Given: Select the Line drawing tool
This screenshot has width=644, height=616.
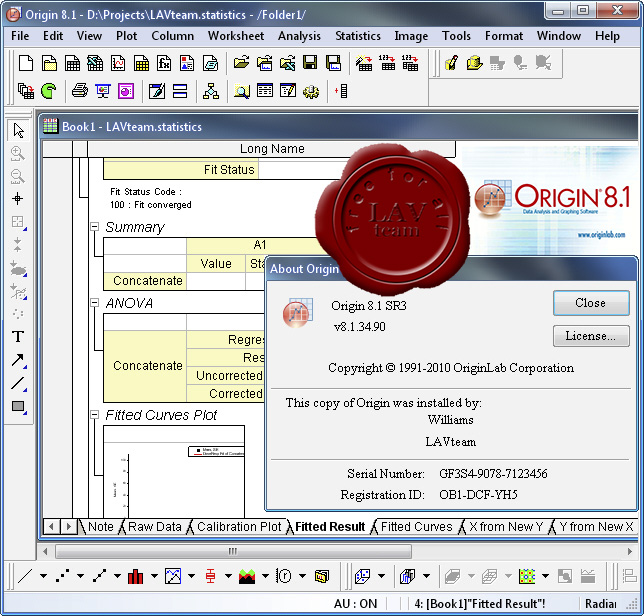Looking at the screenshot, I should click(x=18, y=383).
